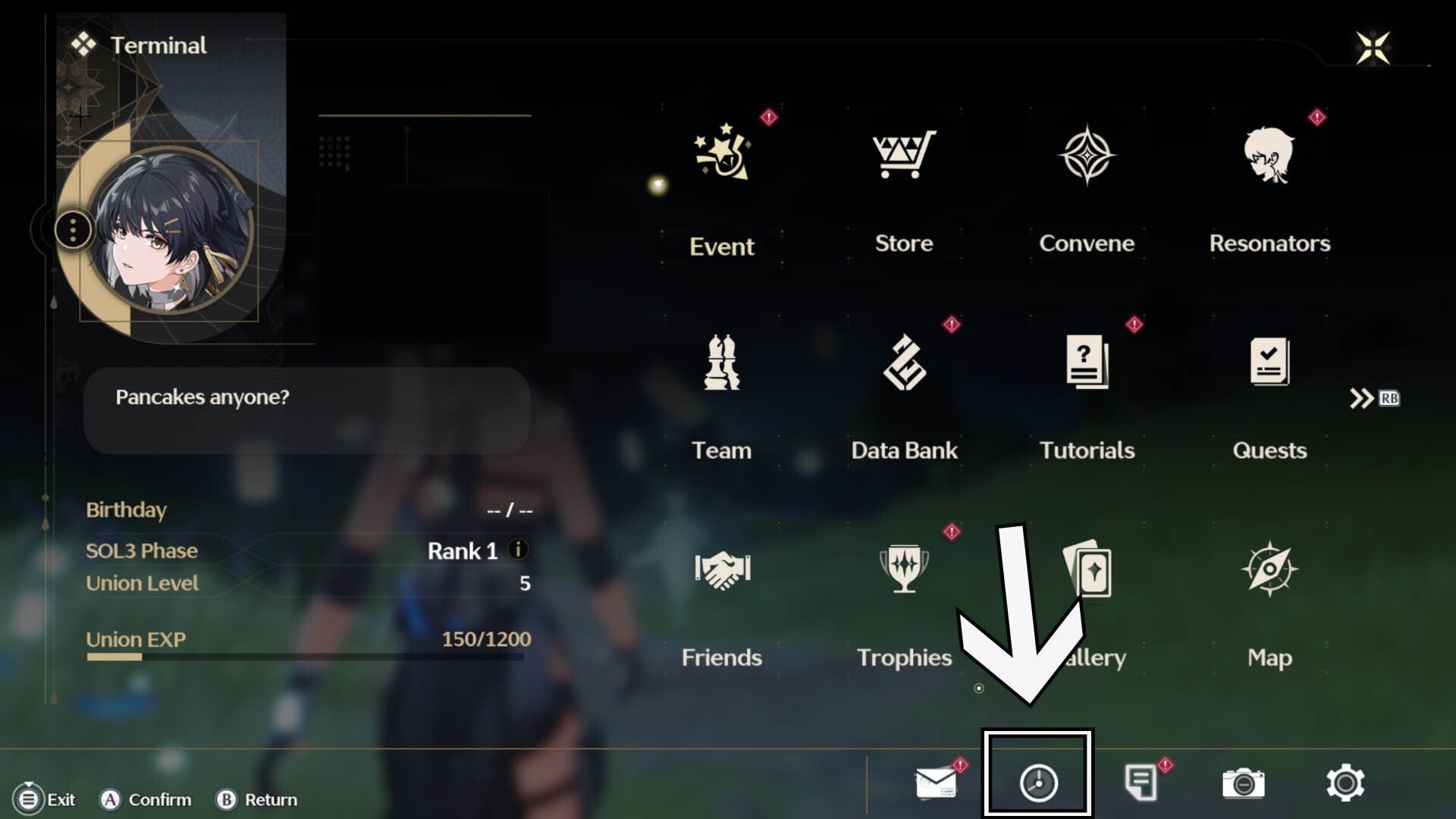Open the Quests checklist icon
The width and height of the screenshot is (1456, 819).
(1269, 361)
